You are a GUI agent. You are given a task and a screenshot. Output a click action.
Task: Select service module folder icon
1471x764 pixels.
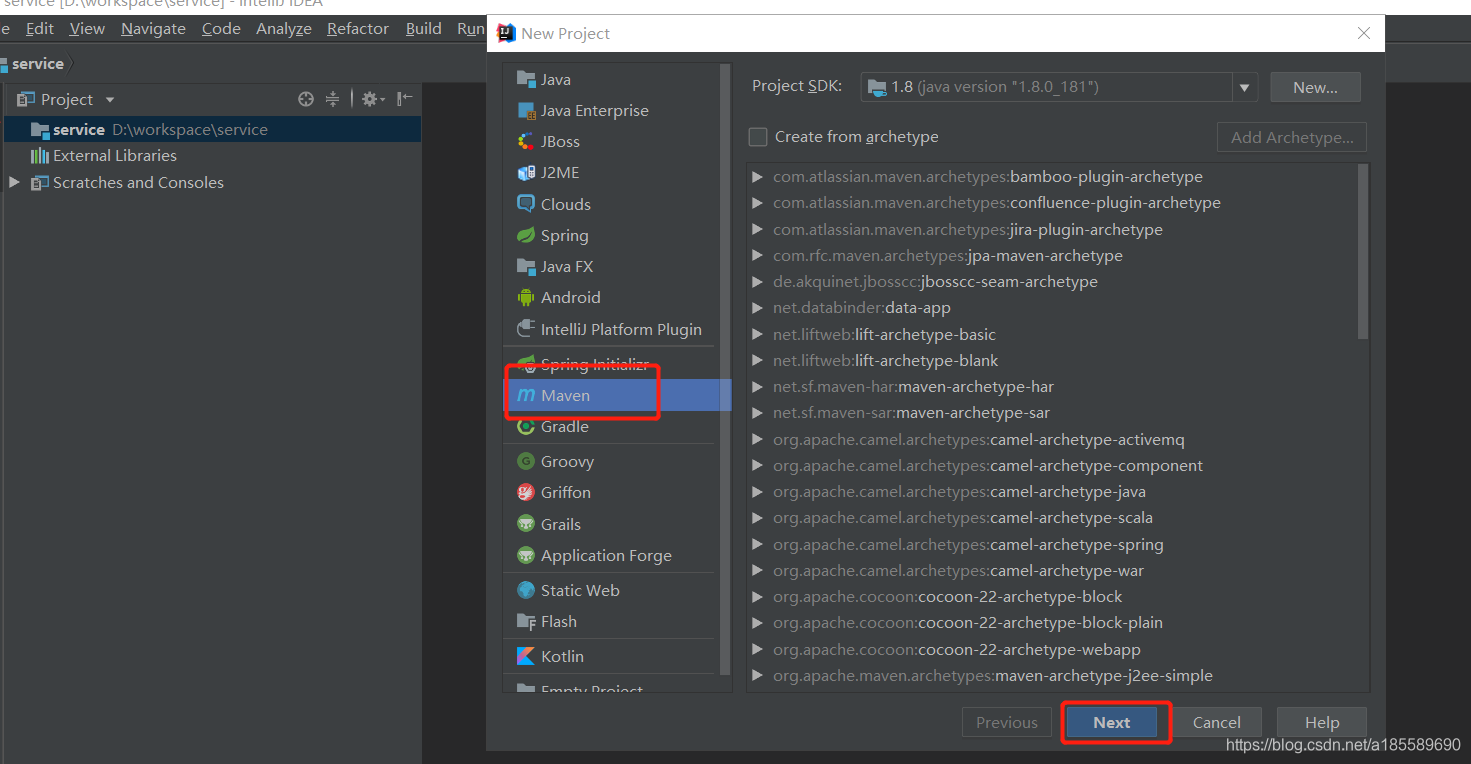click(40, 129)
